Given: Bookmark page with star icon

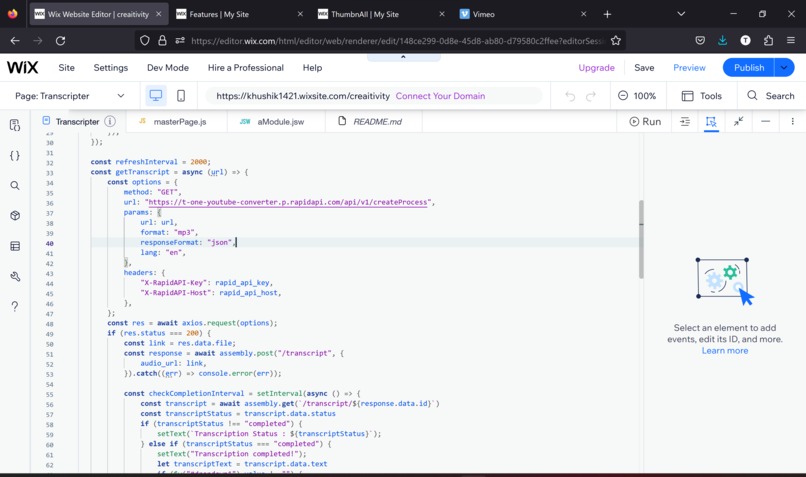Looking at the screenshot, I should coord(616,41).
